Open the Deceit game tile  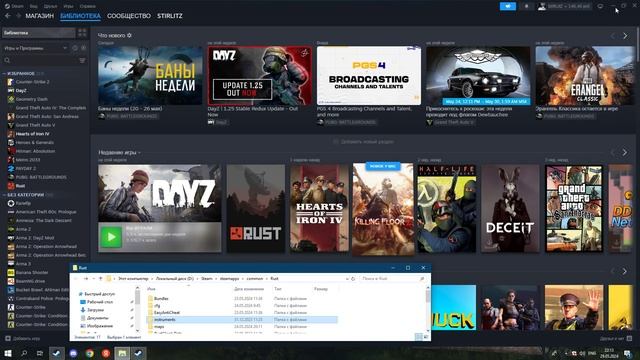(510, 209)
